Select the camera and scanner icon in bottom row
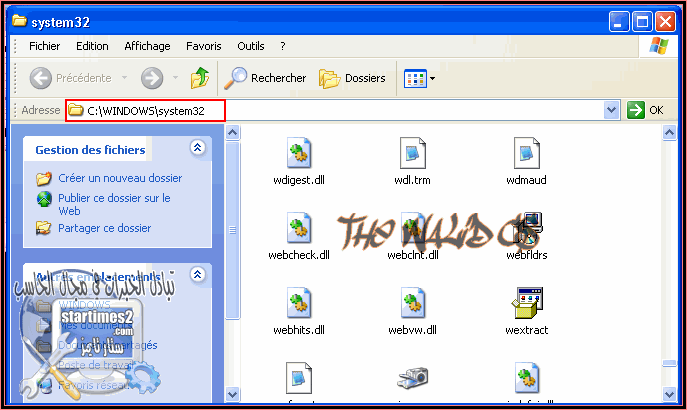 click(412, 378)
